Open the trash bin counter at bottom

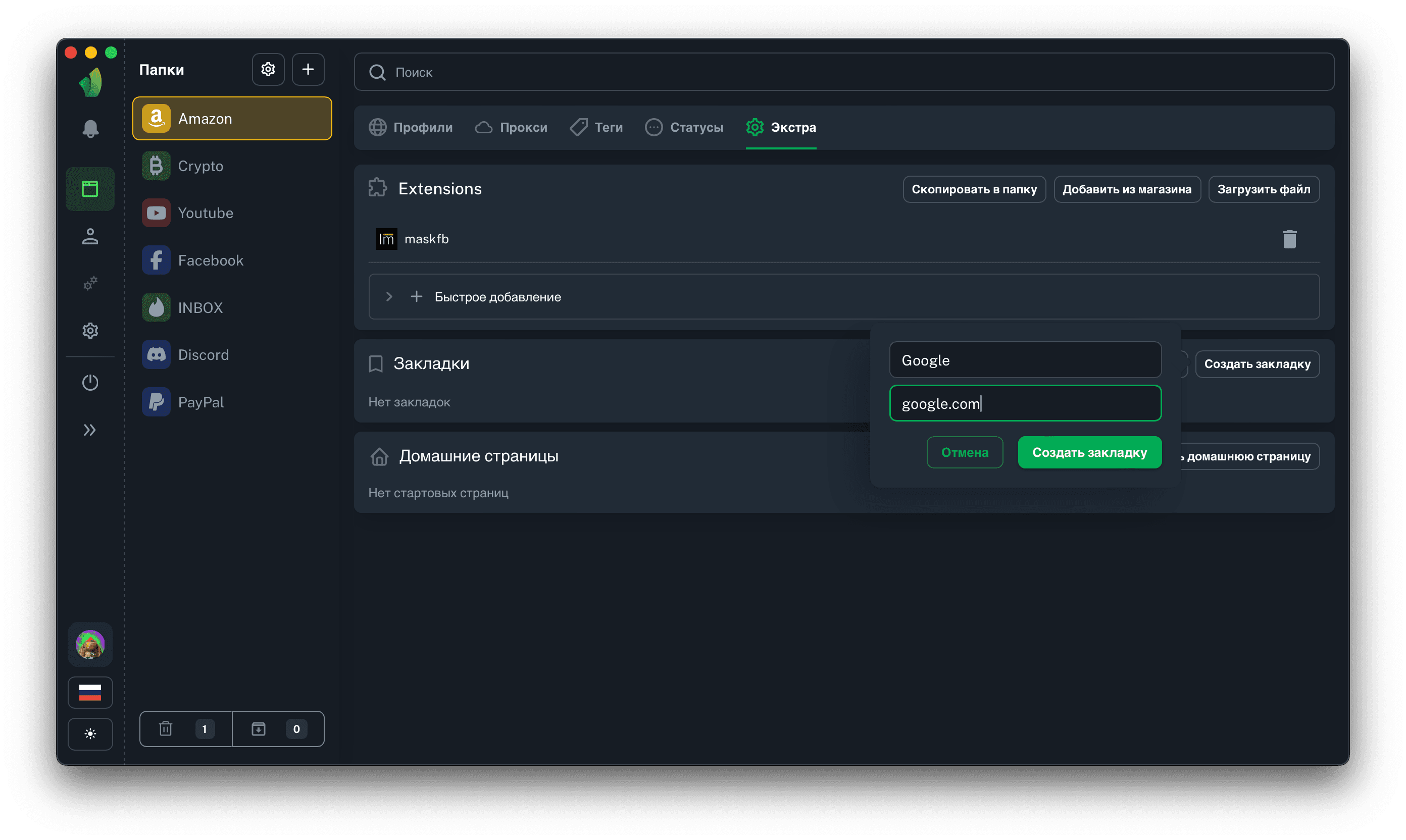point(186,729)
